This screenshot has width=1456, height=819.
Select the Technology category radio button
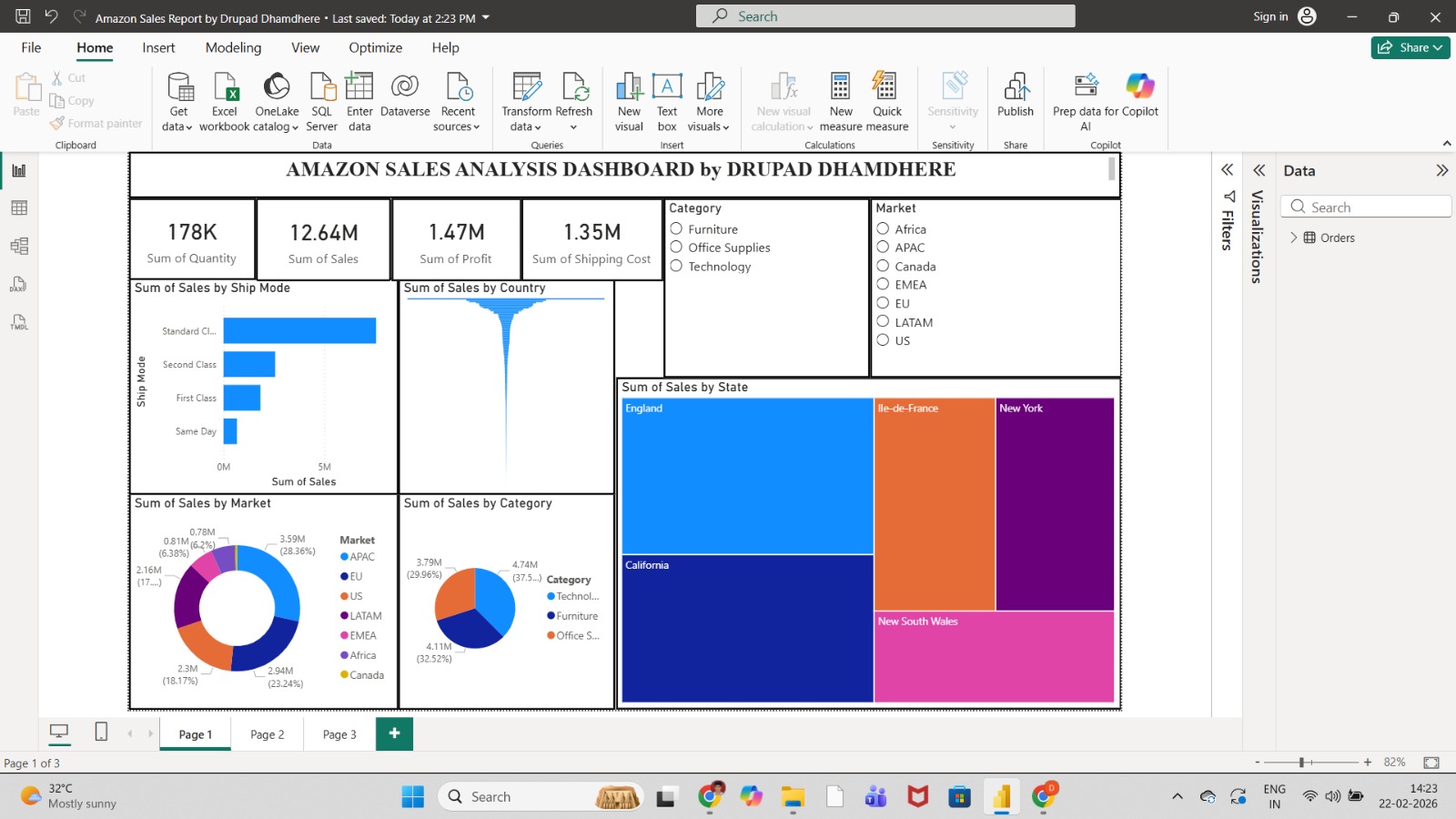click(x=676, y=266)
